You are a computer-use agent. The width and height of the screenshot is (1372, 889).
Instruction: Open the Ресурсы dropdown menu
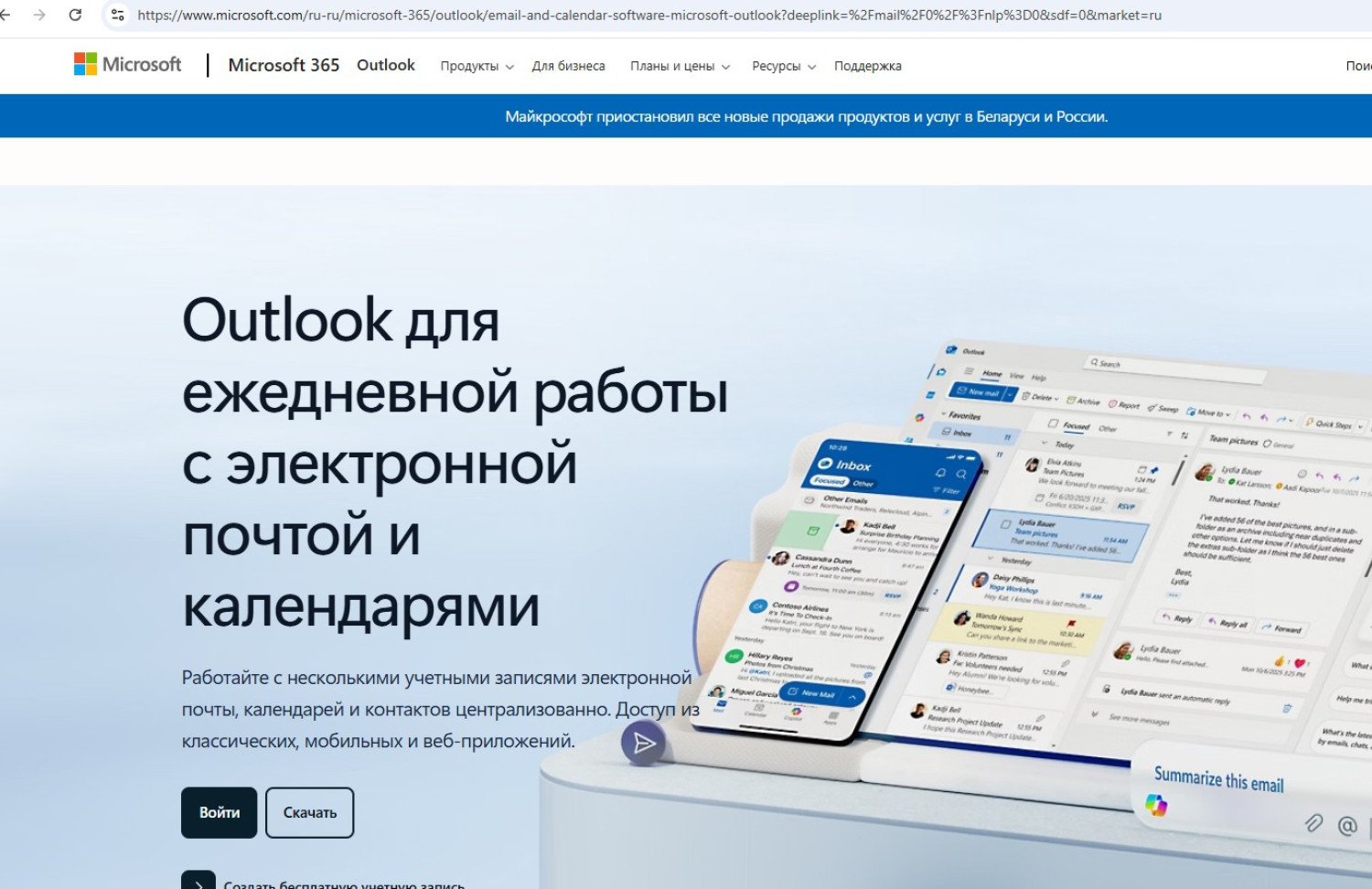[783, 66]
